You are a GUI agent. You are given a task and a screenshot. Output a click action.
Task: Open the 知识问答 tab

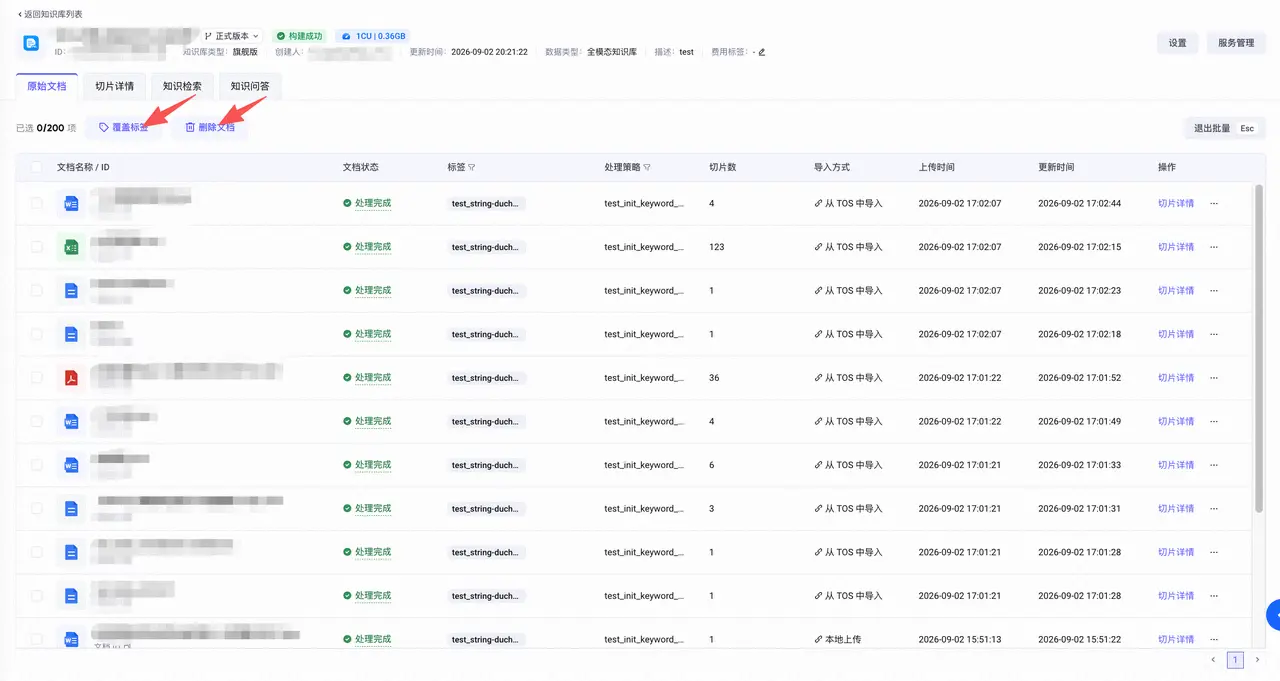coord(250,86)
